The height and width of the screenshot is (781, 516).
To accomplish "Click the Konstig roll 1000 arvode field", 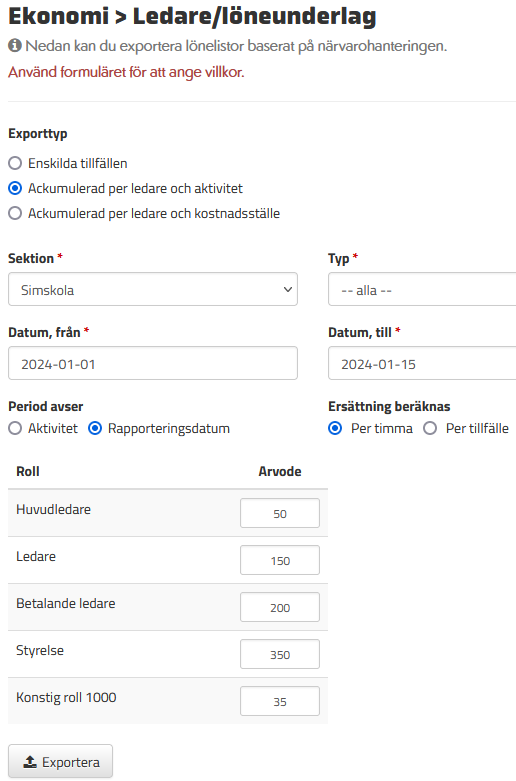I will (280, 701).
